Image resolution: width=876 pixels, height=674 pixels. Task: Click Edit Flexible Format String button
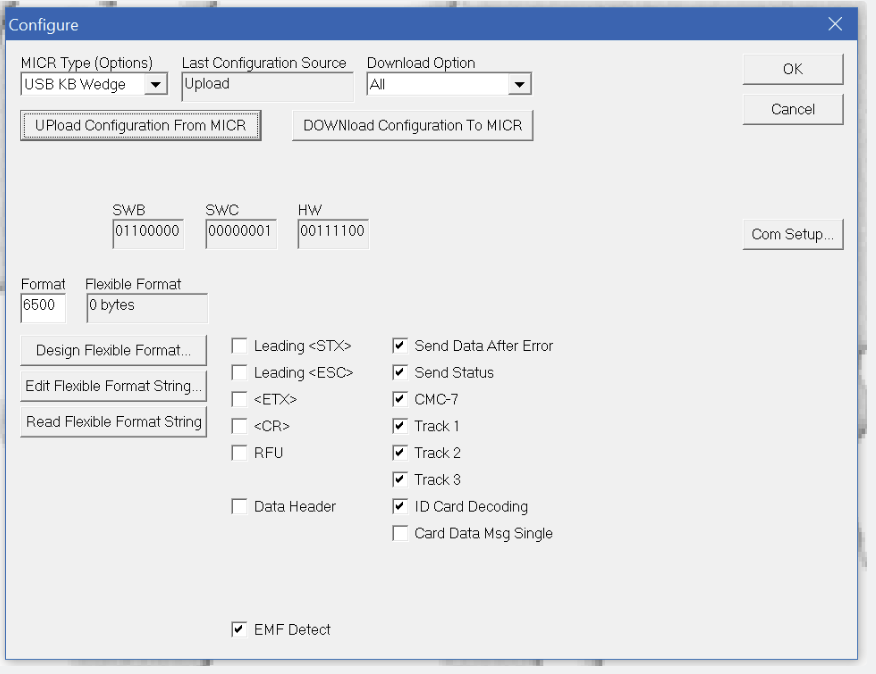pos(113,386)
